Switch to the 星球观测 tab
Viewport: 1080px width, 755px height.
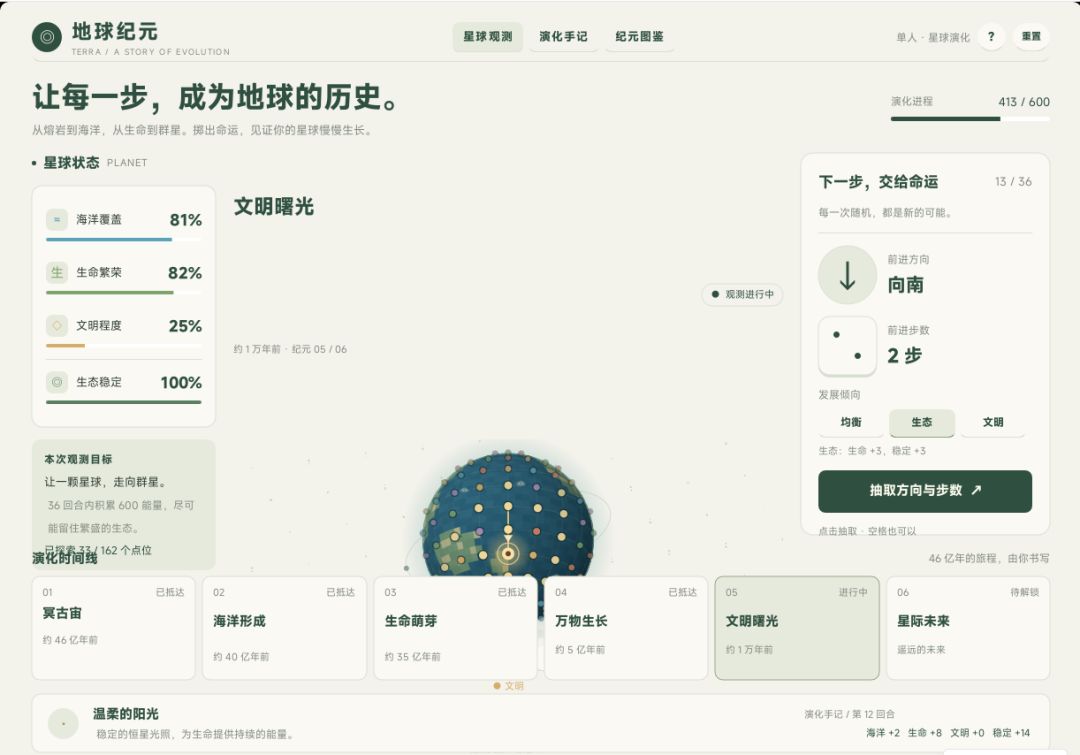click(x=488, y=37)
